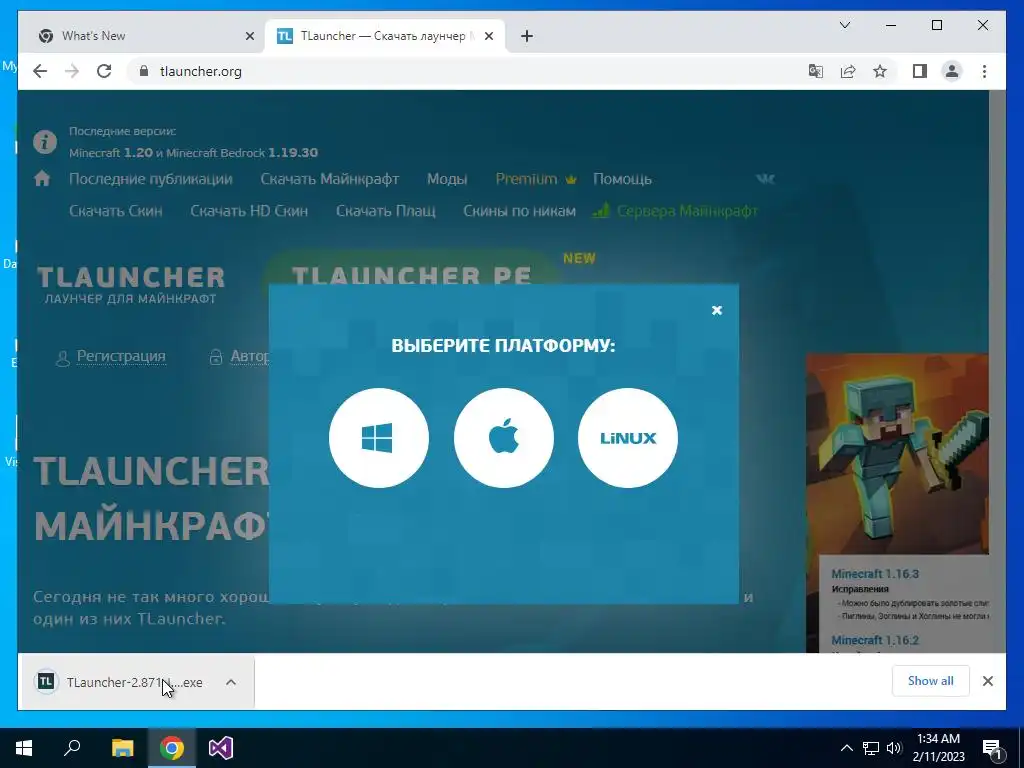Open the VK social icon
The image size is (1024, 768).
click(765, 178)
